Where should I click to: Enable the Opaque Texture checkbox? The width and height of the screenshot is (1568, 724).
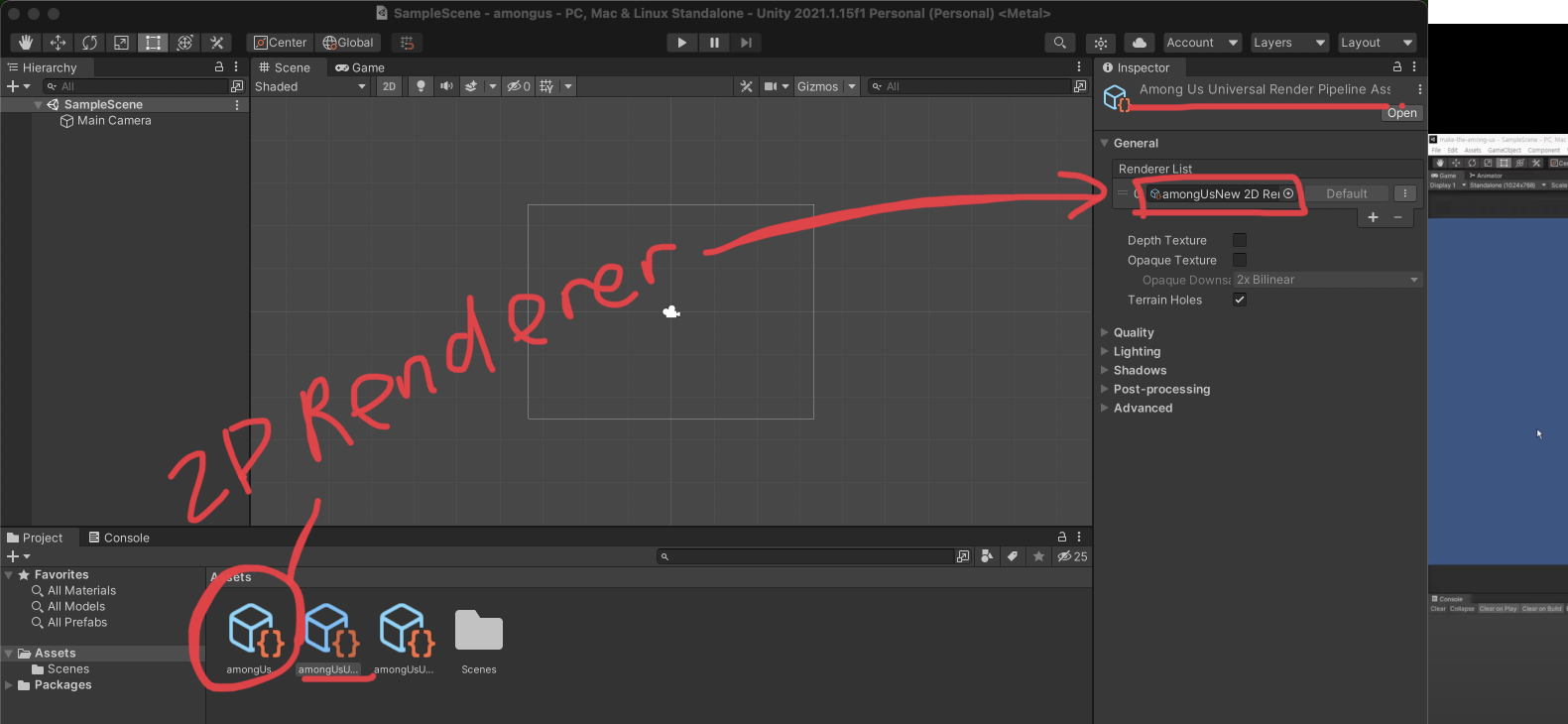coord(1240,260)
